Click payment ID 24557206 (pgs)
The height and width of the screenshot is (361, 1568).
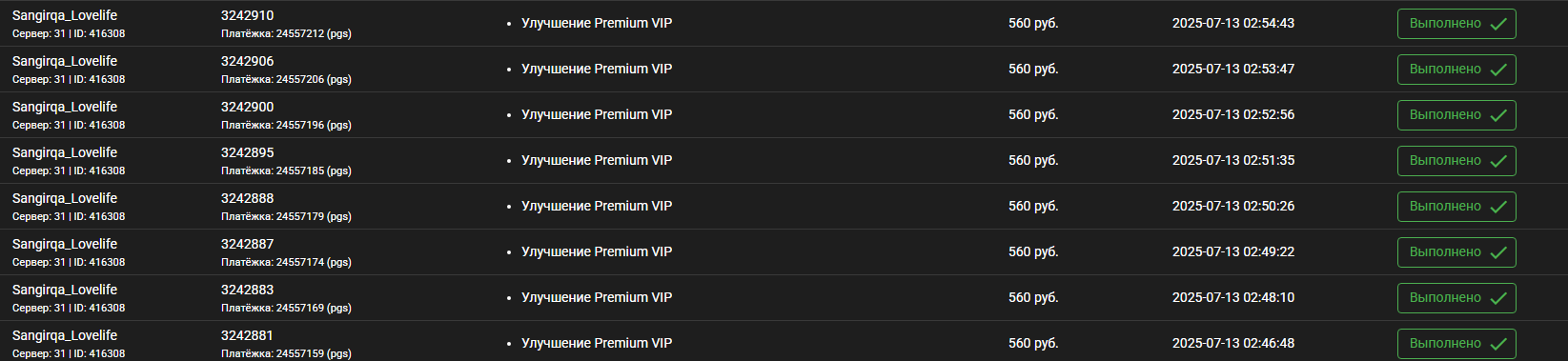(x=286, y=79)
